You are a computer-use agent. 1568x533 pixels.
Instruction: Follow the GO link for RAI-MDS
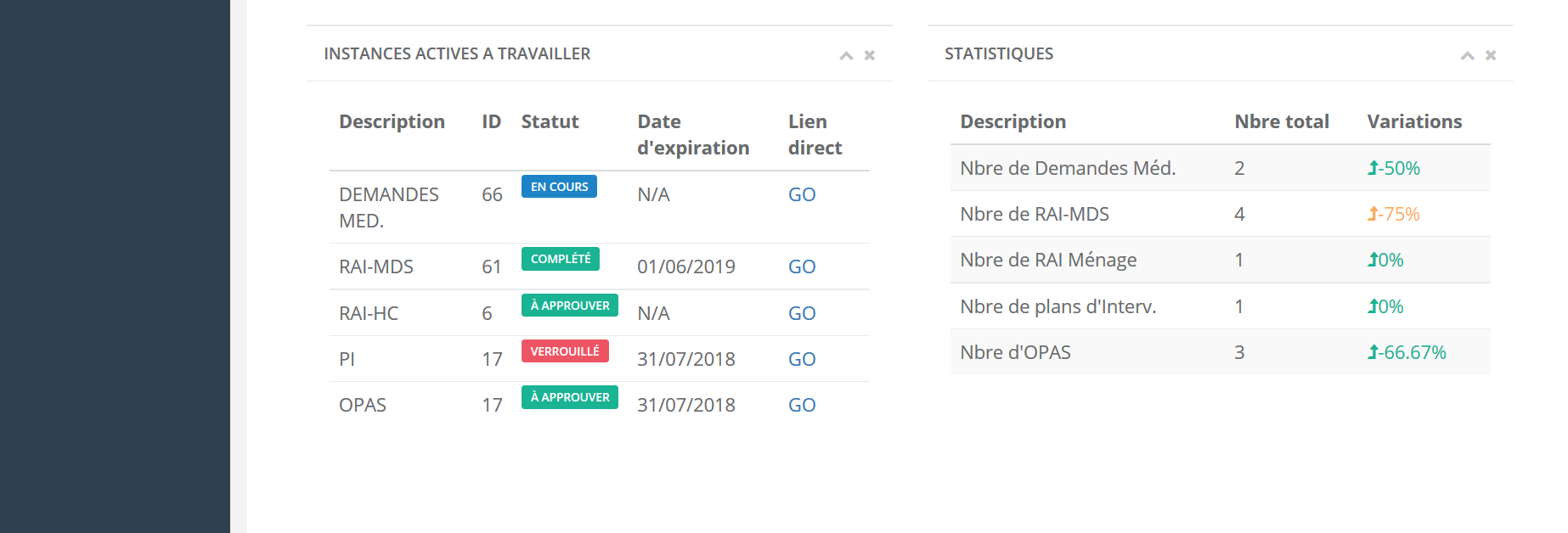tap(801, 266)
